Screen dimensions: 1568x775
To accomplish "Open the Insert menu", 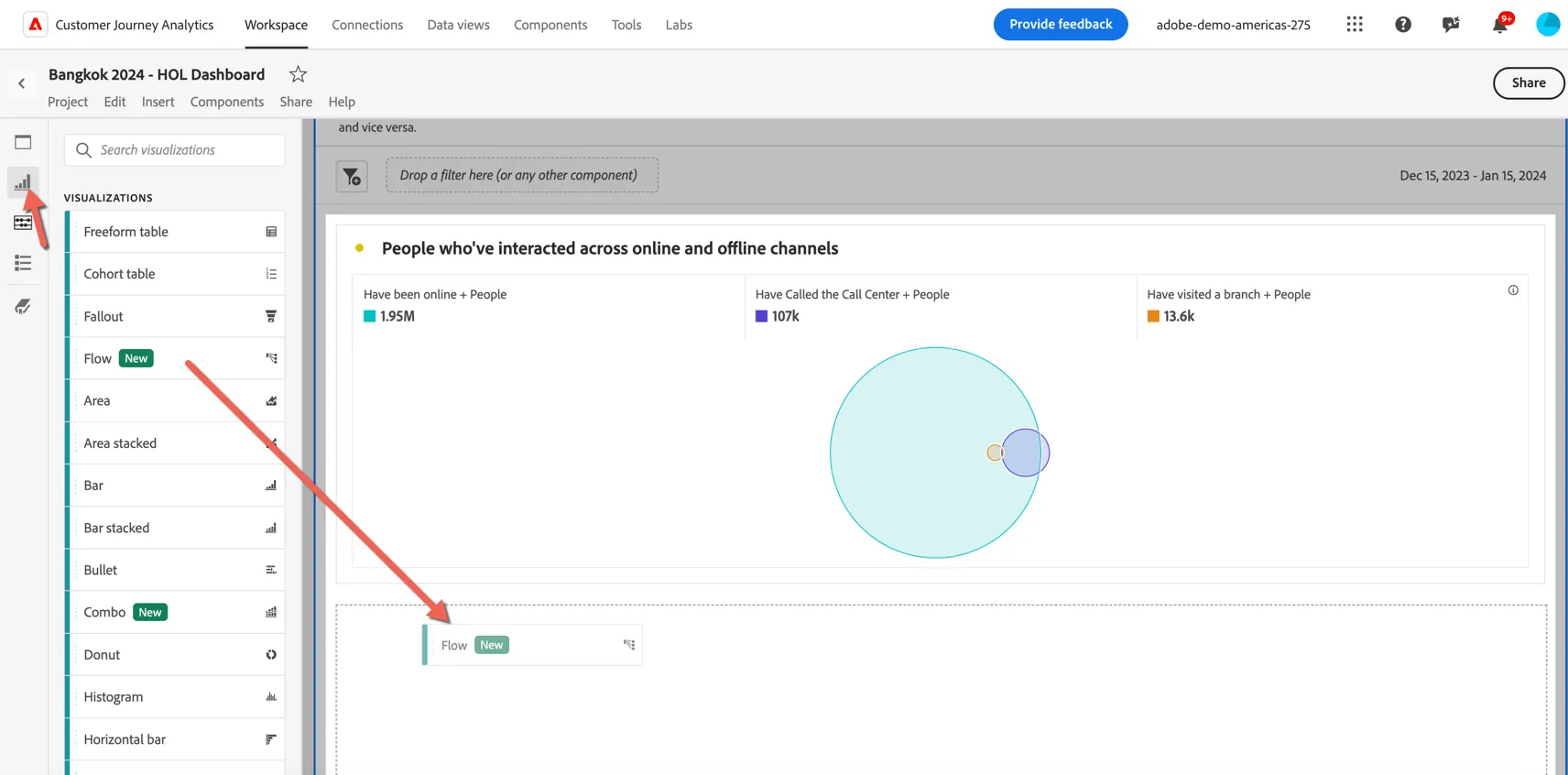I will click(x=158, y=102).
